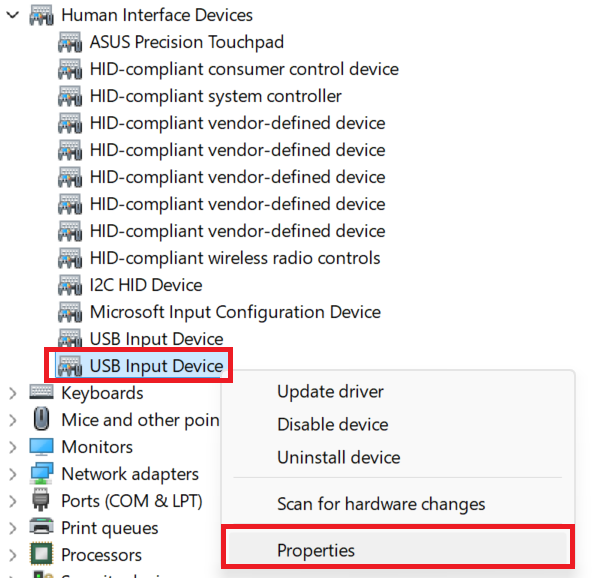The image size is (597, 578).
Task: Click the Keyboards category icon
Action: 41,393
